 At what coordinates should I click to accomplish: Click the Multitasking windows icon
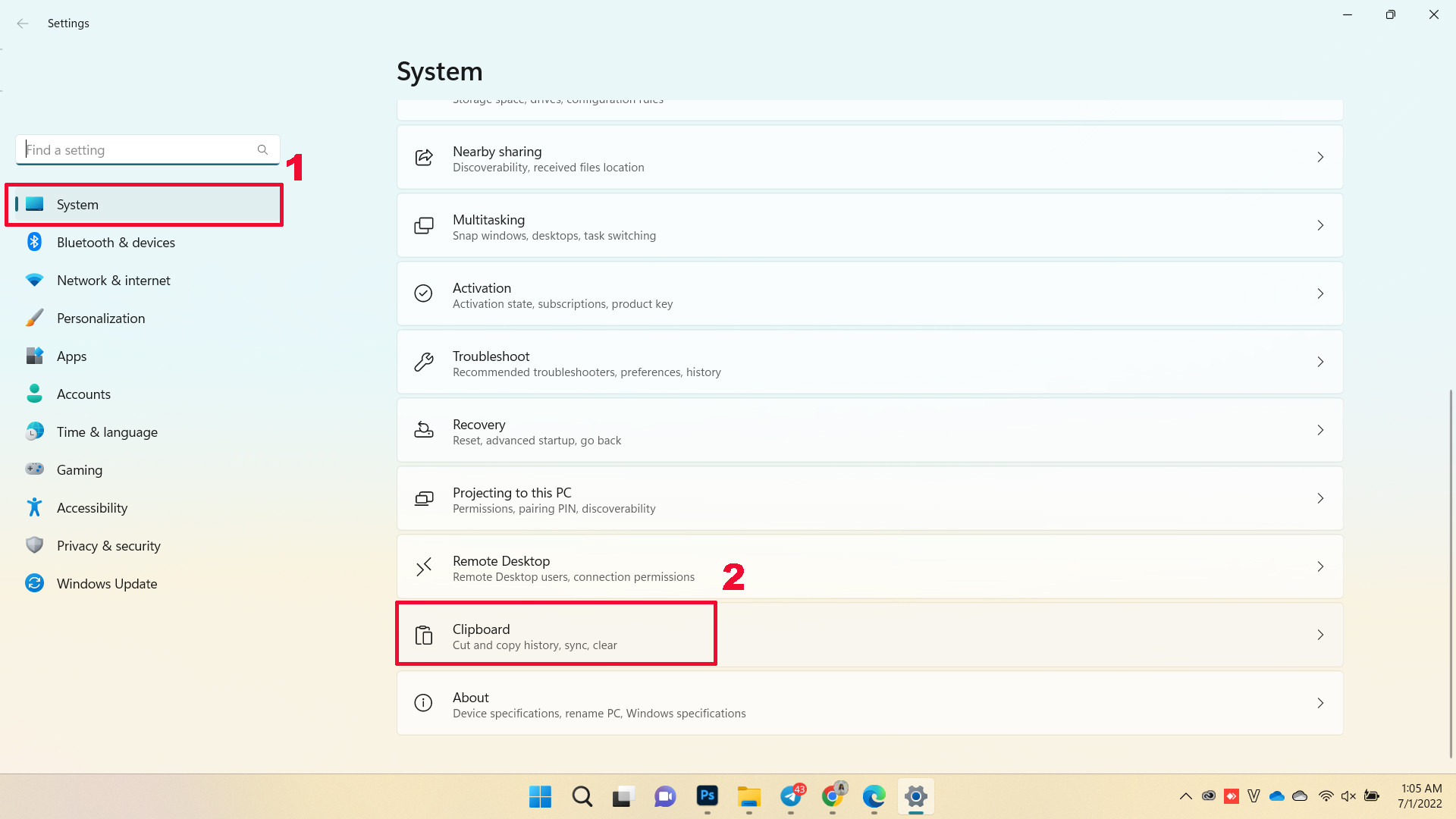coord(424,225)
